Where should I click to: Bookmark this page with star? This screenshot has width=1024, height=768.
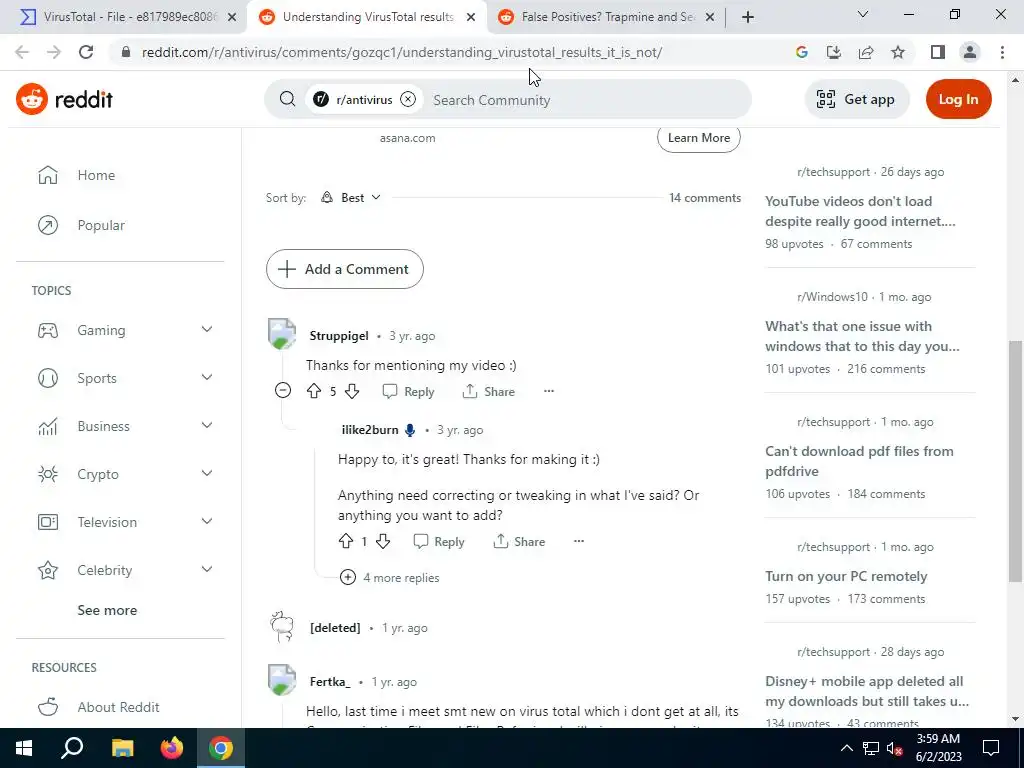point(898,52)
